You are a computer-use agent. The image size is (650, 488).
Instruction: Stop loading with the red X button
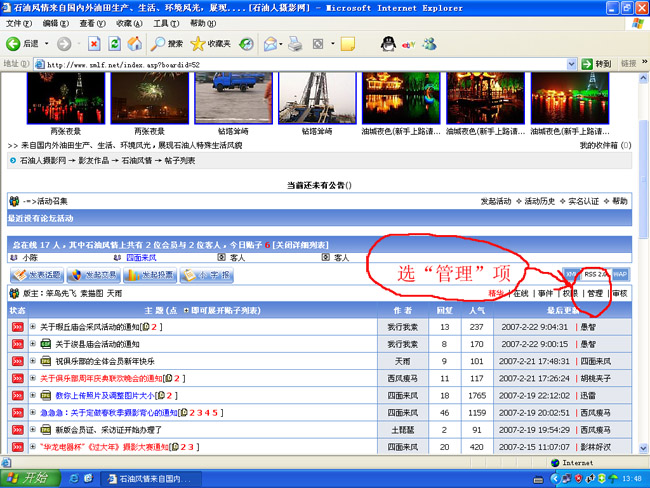point(94,44)
